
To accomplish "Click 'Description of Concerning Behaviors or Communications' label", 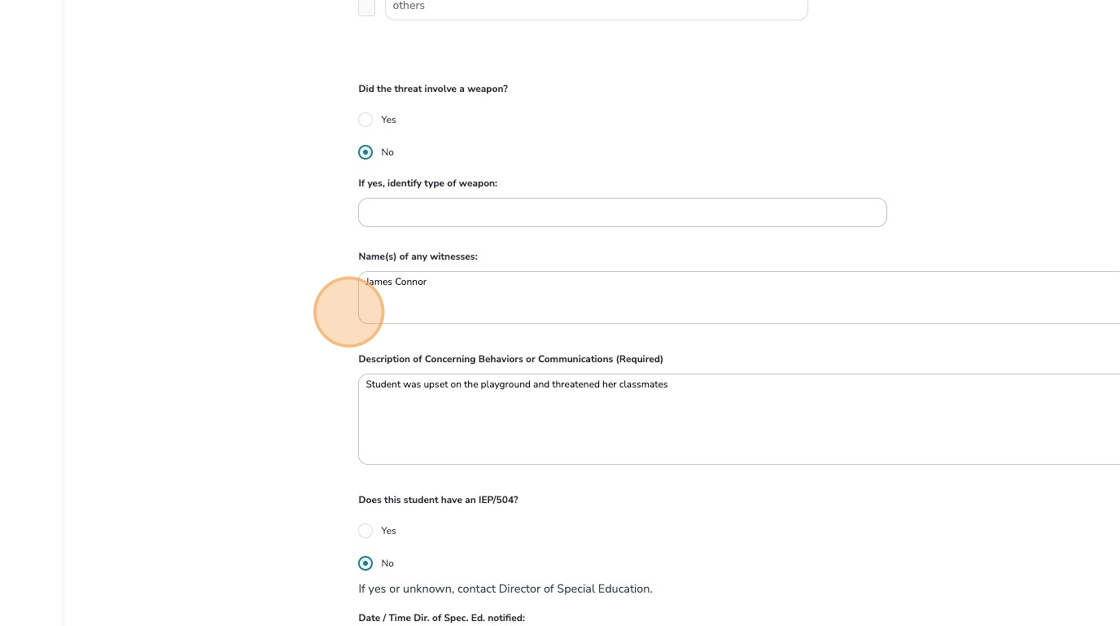I will coord(510,360).
